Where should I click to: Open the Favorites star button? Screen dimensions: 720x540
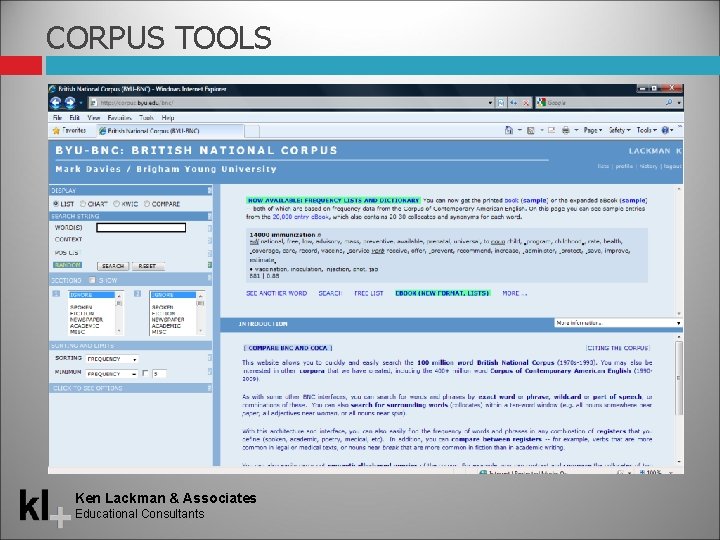tap(69, 131)
